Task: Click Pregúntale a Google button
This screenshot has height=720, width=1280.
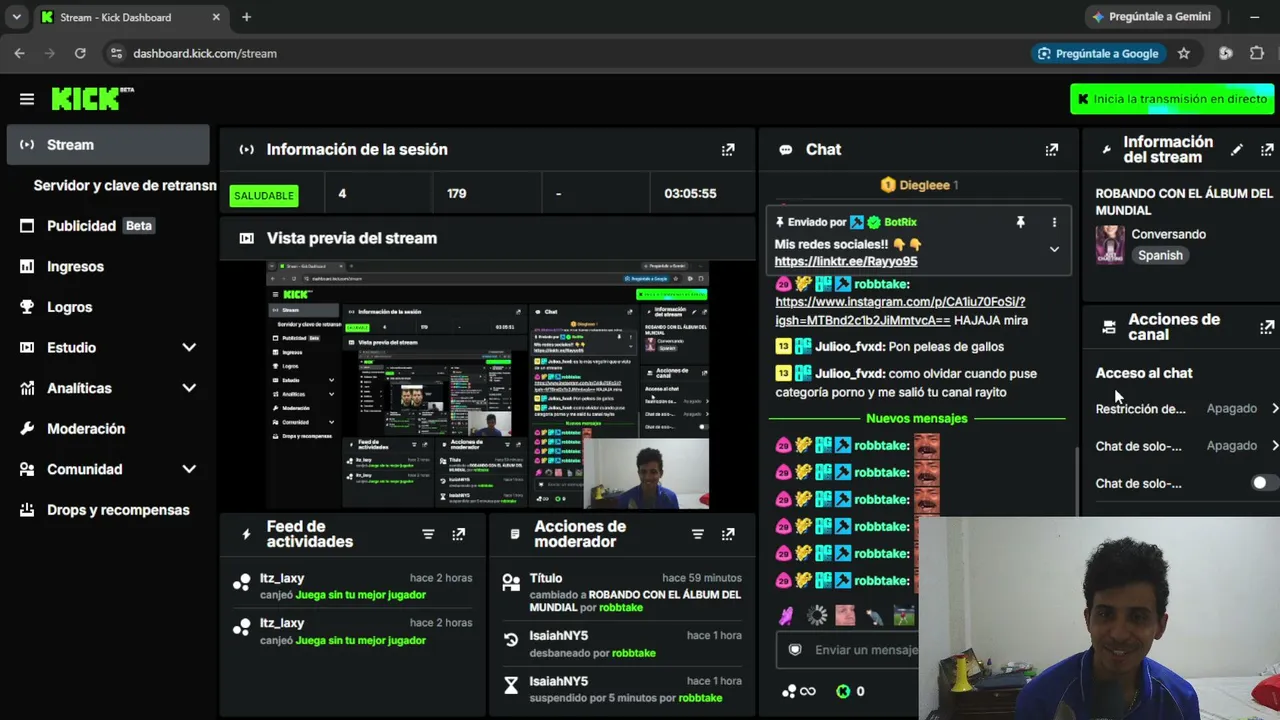Action: pos(1098,53)
